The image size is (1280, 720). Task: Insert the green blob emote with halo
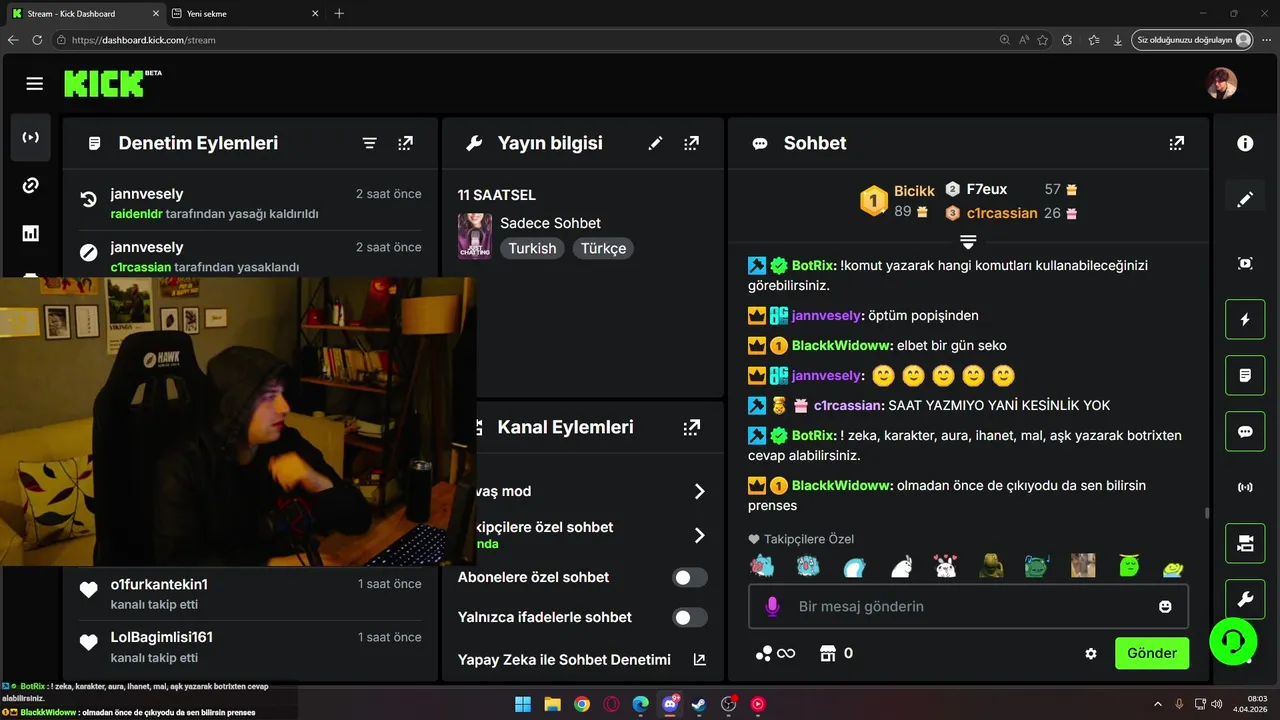pos(1129,566)
